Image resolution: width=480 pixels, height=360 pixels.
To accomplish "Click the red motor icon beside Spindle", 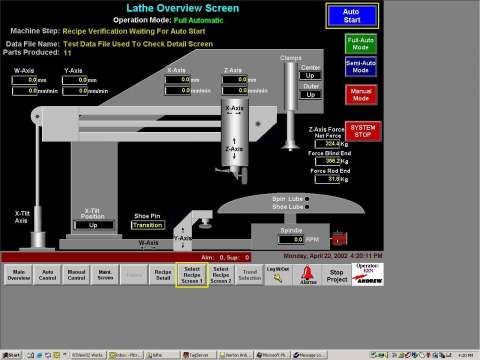I will 339,239.
